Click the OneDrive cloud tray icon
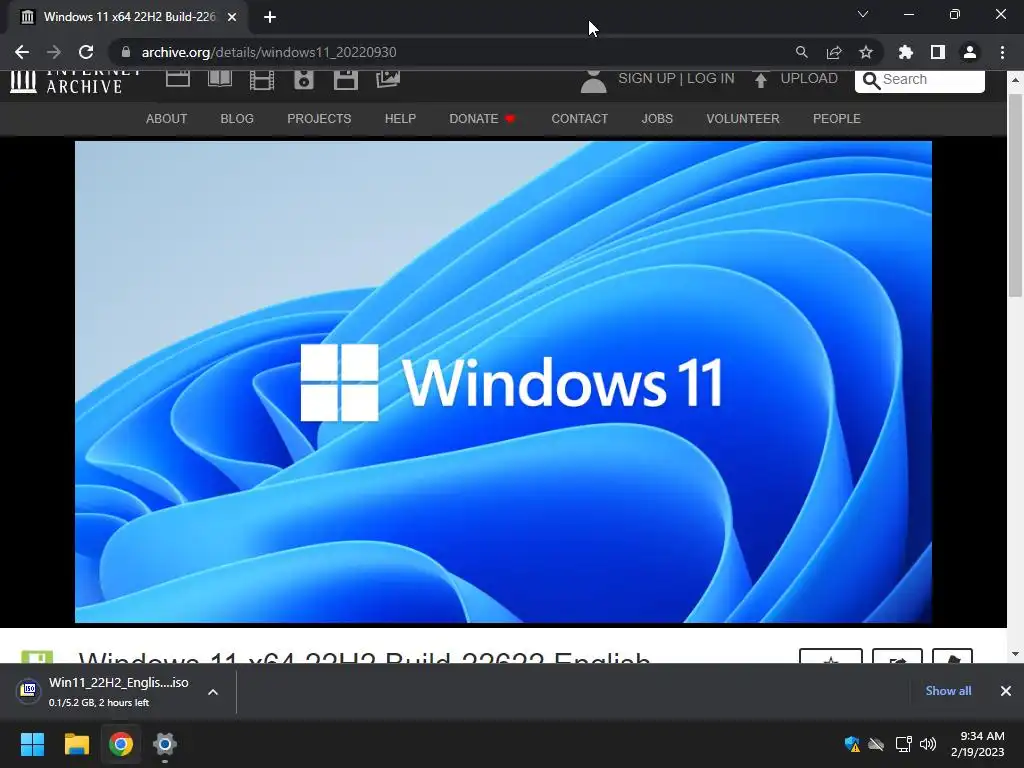 [x=876, y=744]
